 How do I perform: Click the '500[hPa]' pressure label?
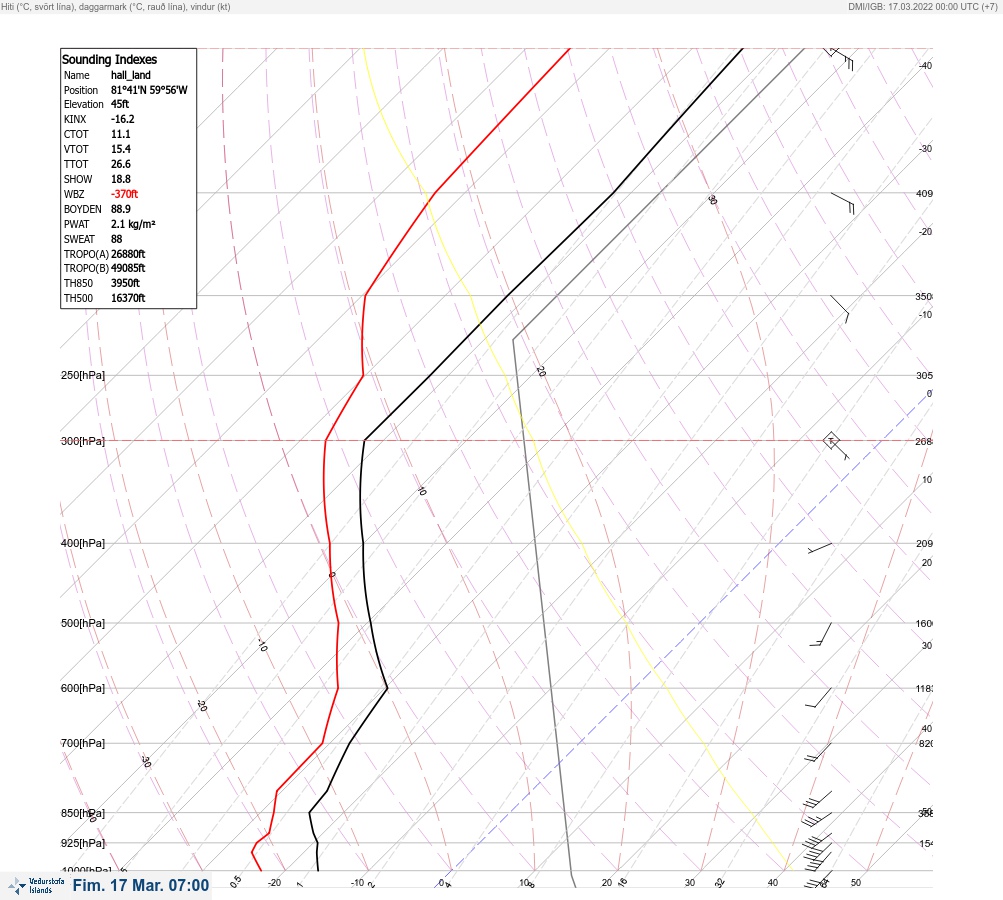(x=83, y=623)
